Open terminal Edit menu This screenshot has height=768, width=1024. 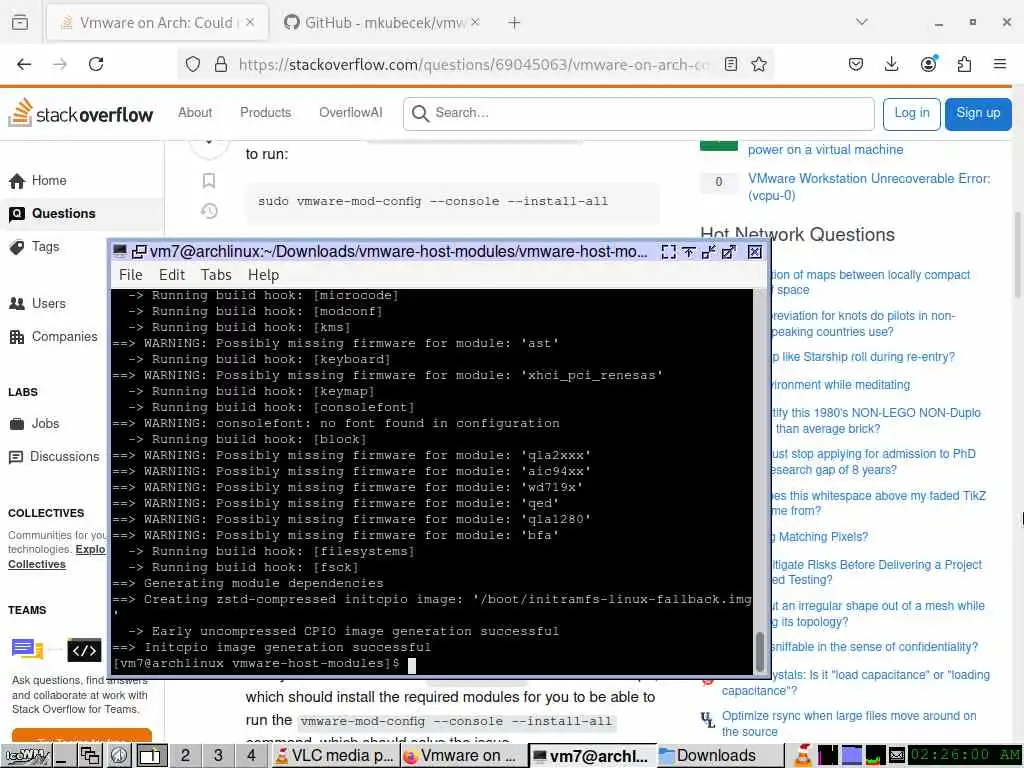(172, 275)
